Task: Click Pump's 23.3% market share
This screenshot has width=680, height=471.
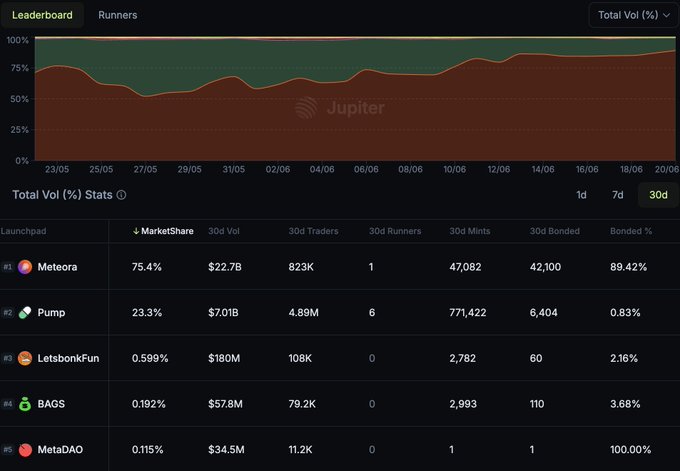Action: 147,313
